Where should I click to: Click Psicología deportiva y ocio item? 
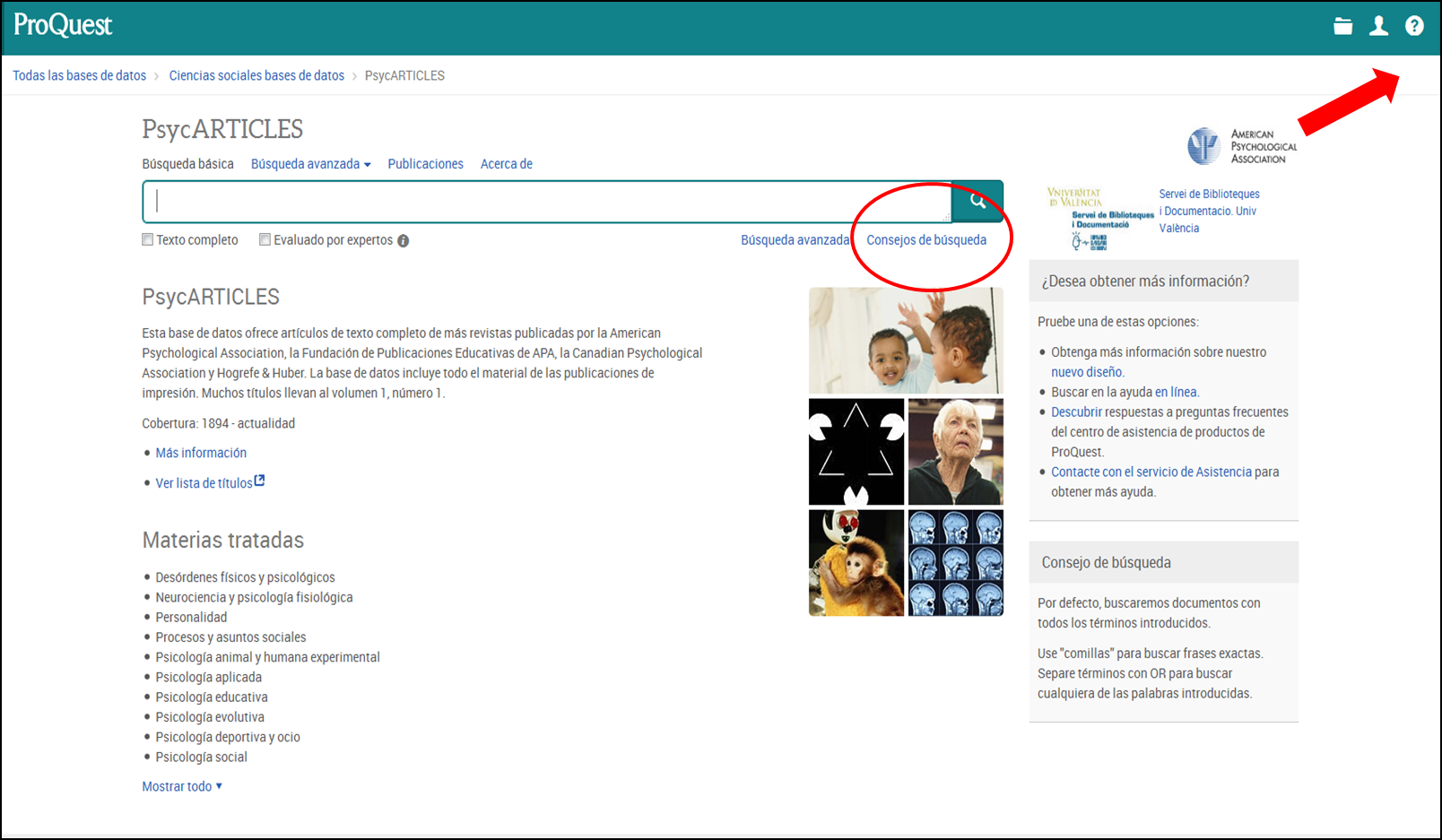[x=228, y=737]
